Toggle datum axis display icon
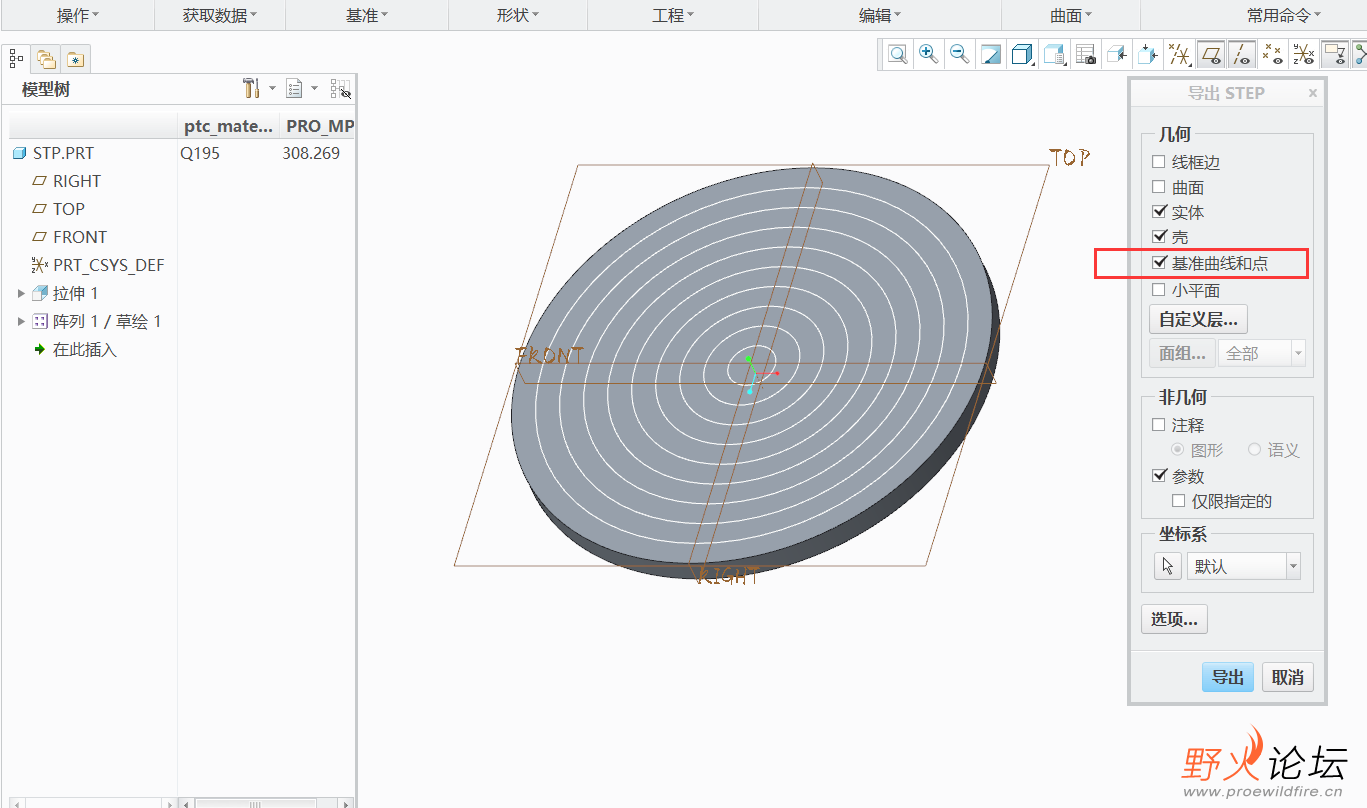Screen dimensions: 1367x808 click(1241, 54)
